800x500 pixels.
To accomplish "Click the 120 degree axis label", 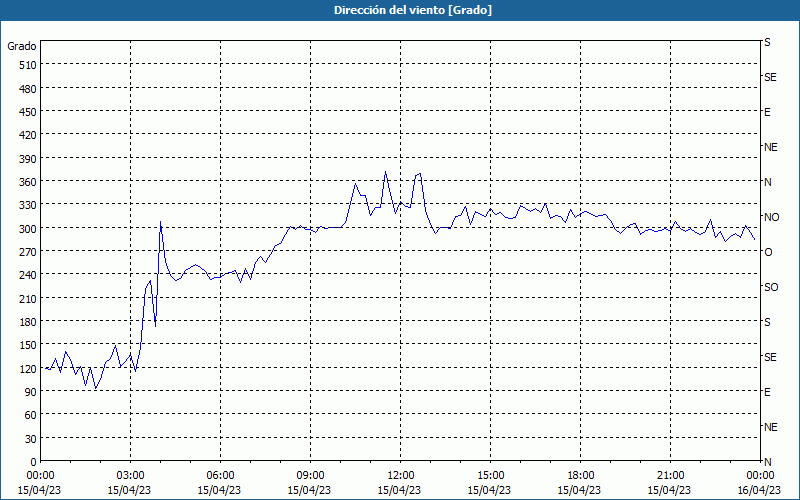I will tap(28, 369).
